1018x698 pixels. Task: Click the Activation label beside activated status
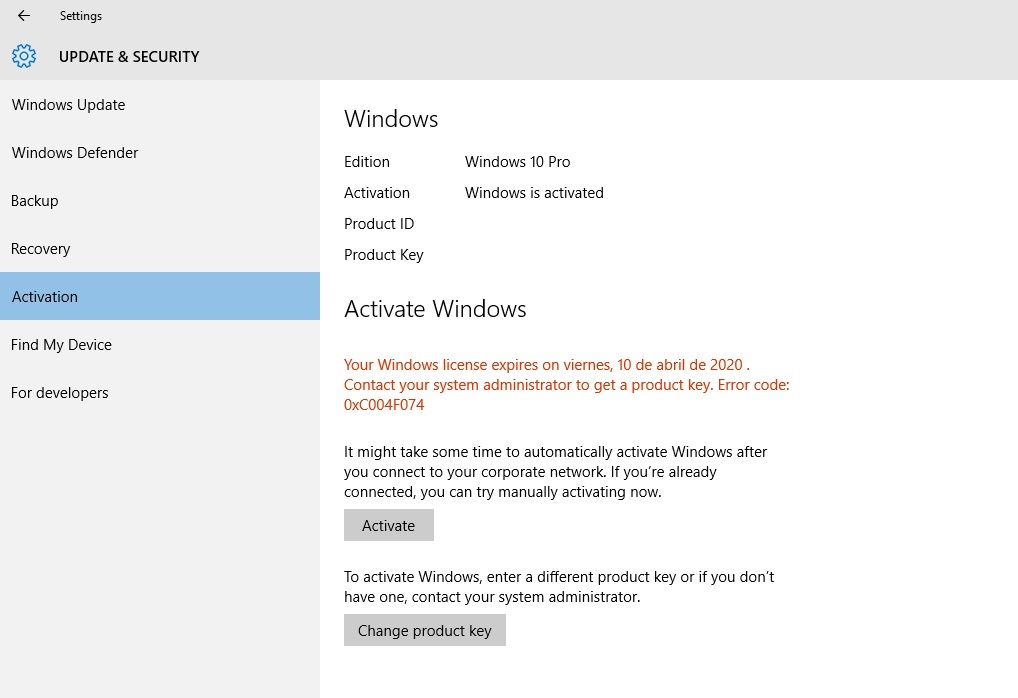coord(377,193)
